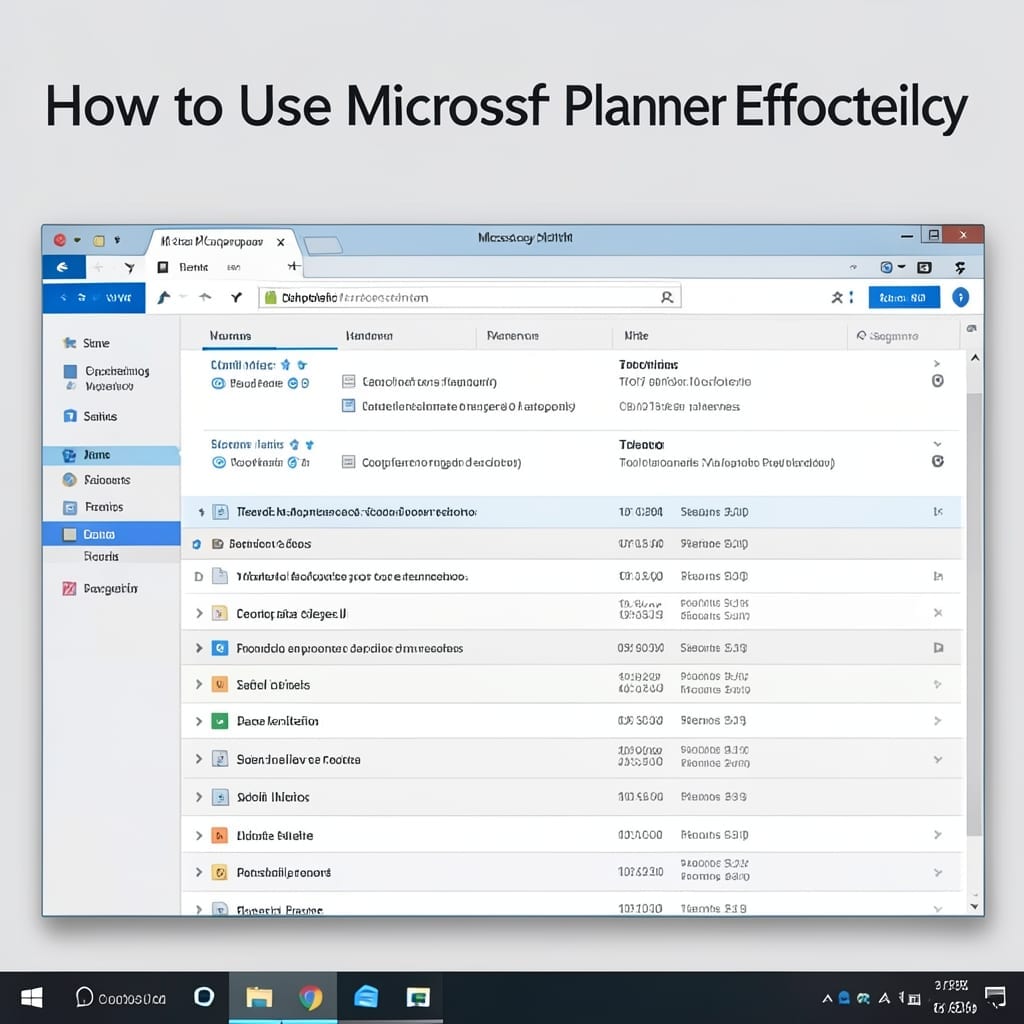Viewport: 1024px width, 1024px height.
Task: Toggle the Coojpfernno rogdo checkbox
Action: point(349,462)
